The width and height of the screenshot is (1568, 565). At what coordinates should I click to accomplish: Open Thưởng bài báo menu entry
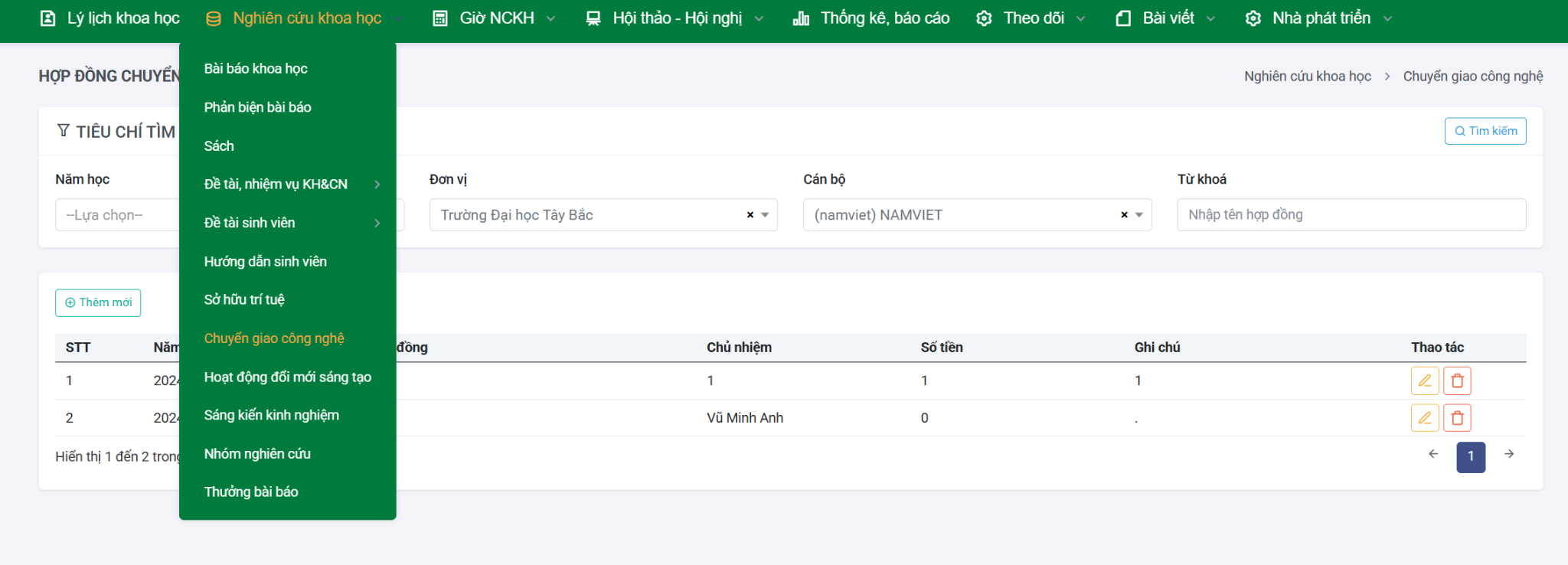point(251,492)
